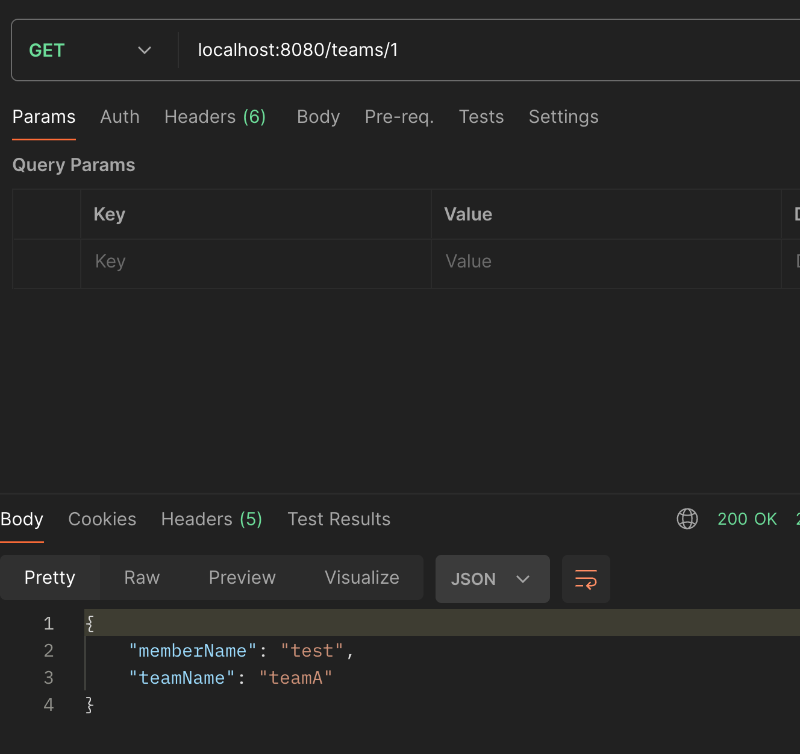Open the response Headers (5) tab
The image size is (800, 754).
pyautogui.click(x=212, y=519)
